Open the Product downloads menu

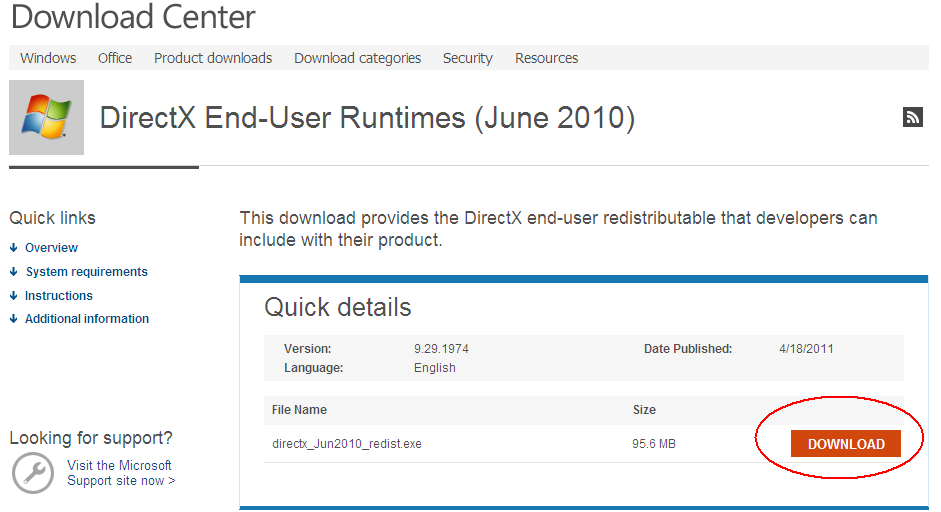pyautogui.click(x=213, y=58)
